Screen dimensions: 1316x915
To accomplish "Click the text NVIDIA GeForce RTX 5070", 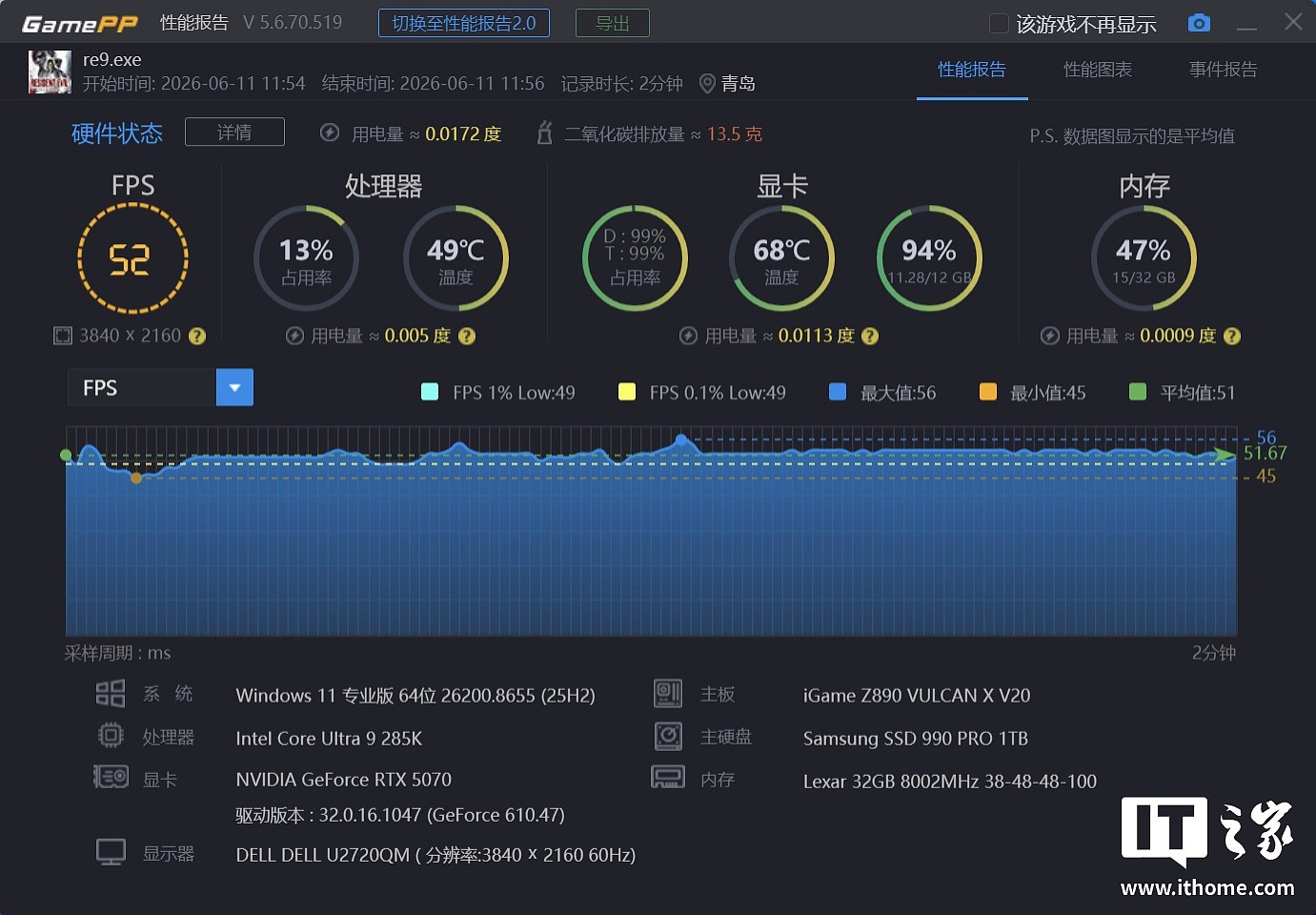I will tap(344, 780).
